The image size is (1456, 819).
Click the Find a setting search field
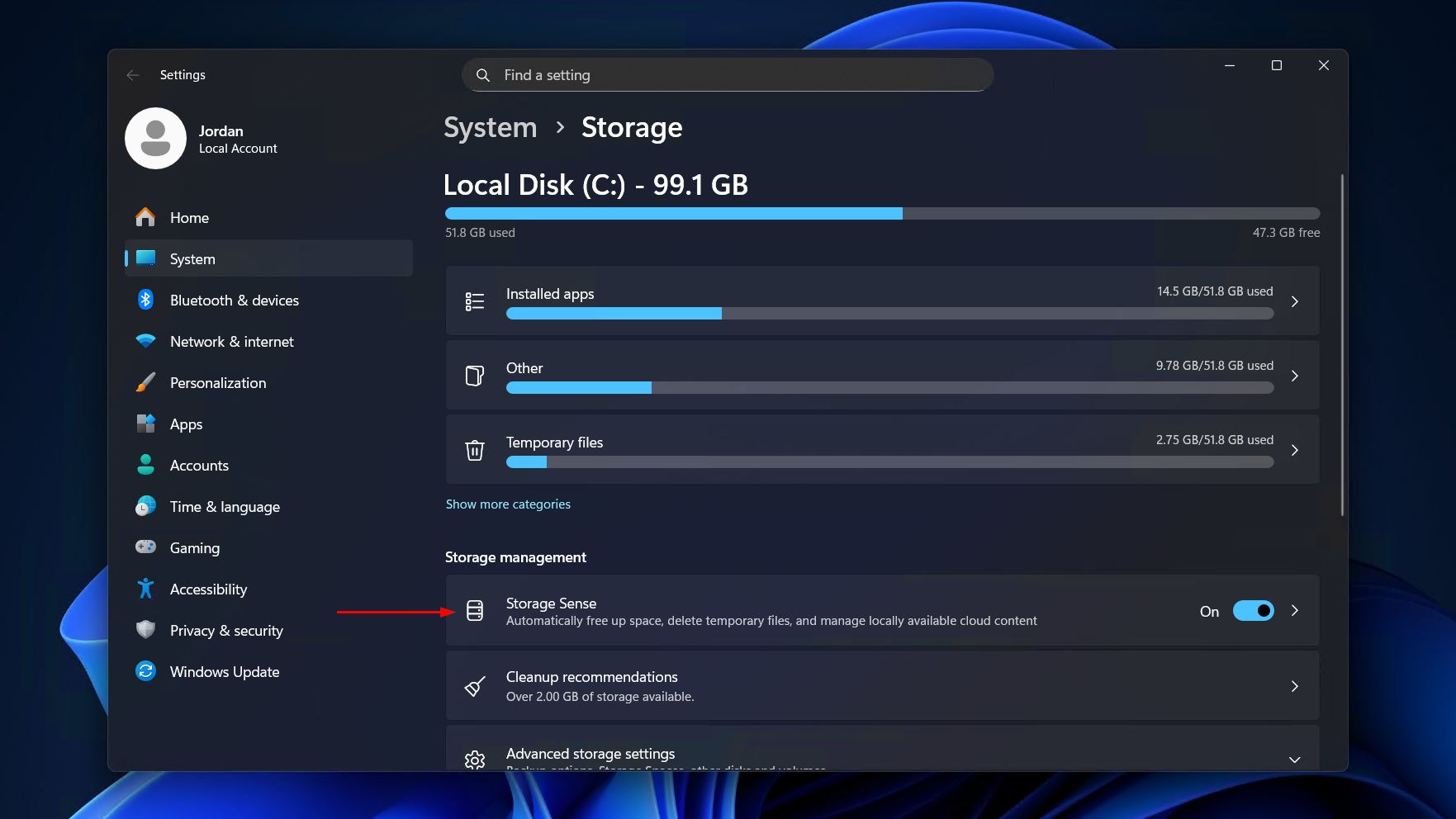tap(727, 74)
